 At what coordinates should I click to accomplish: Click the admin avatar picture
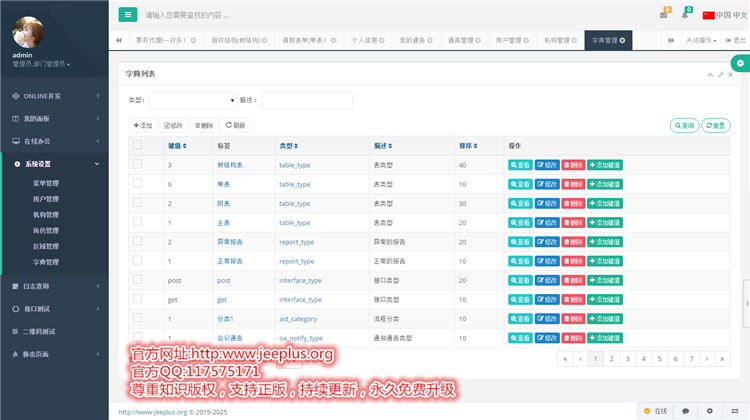pyautogui.click(x=28, y=32)
